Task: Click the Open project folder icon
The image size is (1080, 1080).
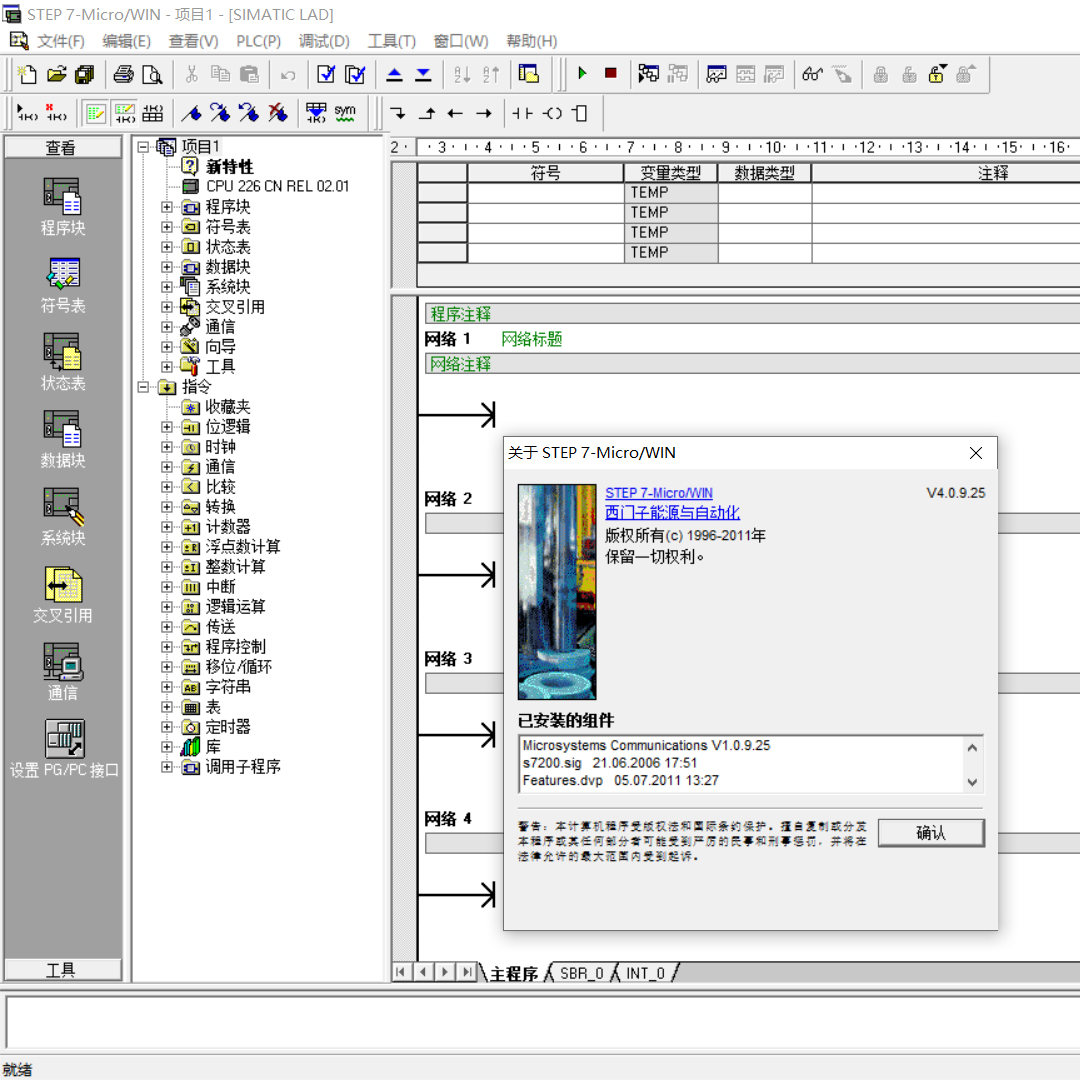Action: click(56, 74)
